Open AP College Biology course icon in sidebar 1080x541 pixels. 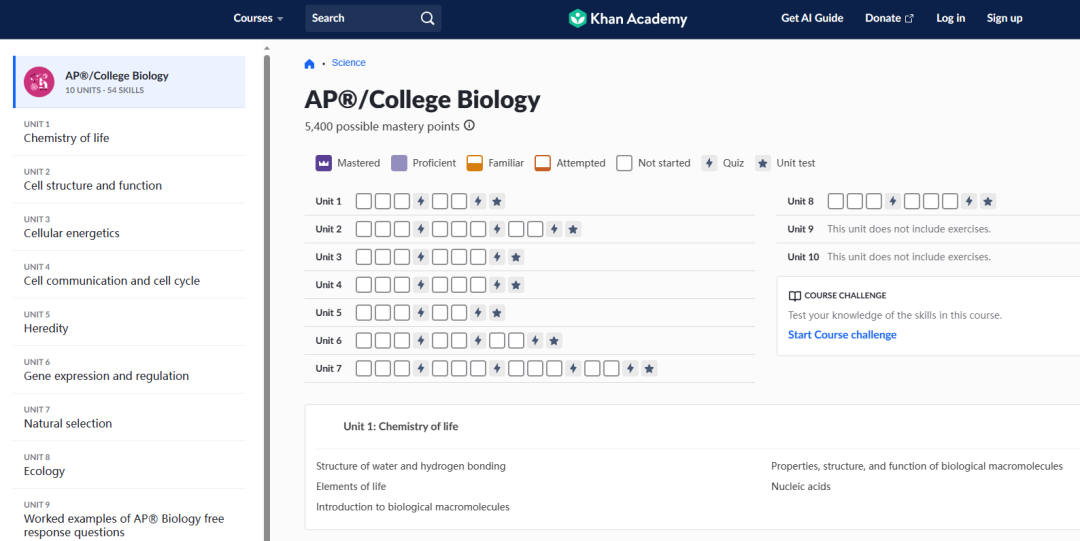coord(39,82)
